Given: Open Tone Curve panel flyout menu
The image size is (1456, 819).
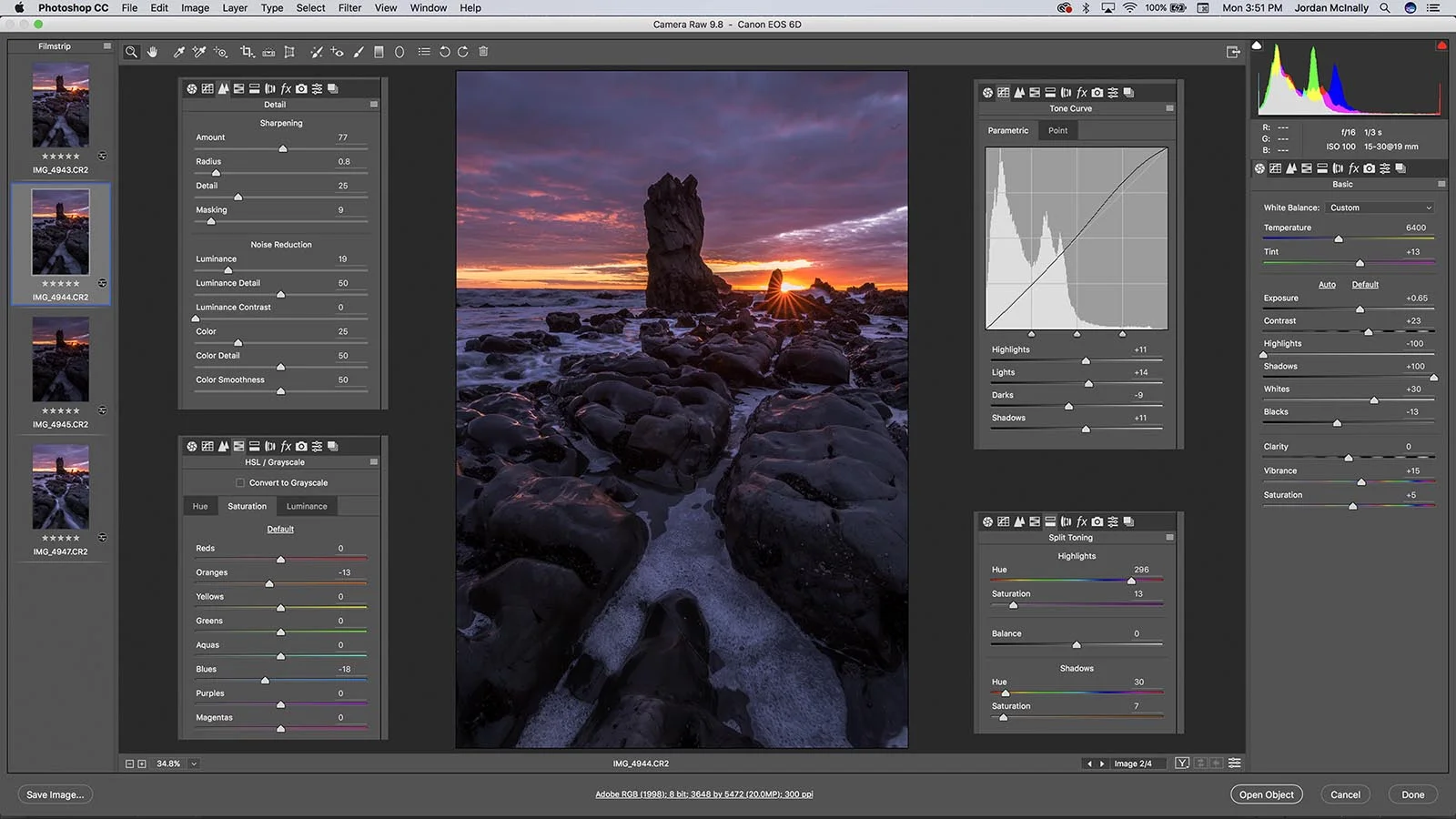Looking at the screenshot, I should click(1169, 108).
